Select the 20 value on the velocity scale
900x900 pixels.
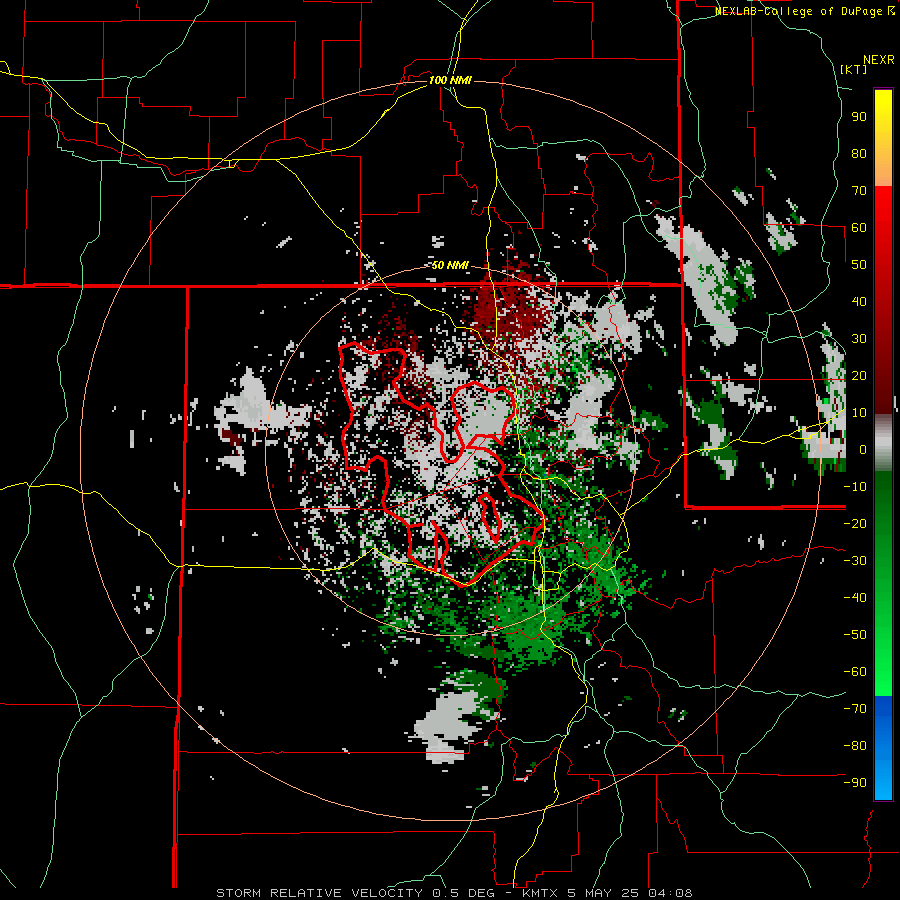[x=859, y=376]
